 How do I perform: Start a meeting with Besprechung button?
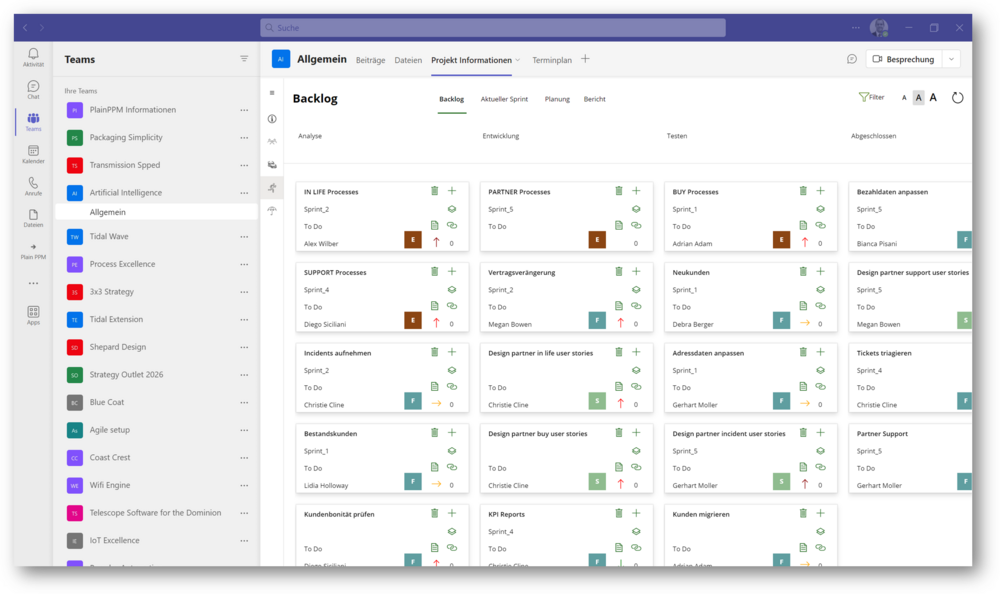click(903, 59)
